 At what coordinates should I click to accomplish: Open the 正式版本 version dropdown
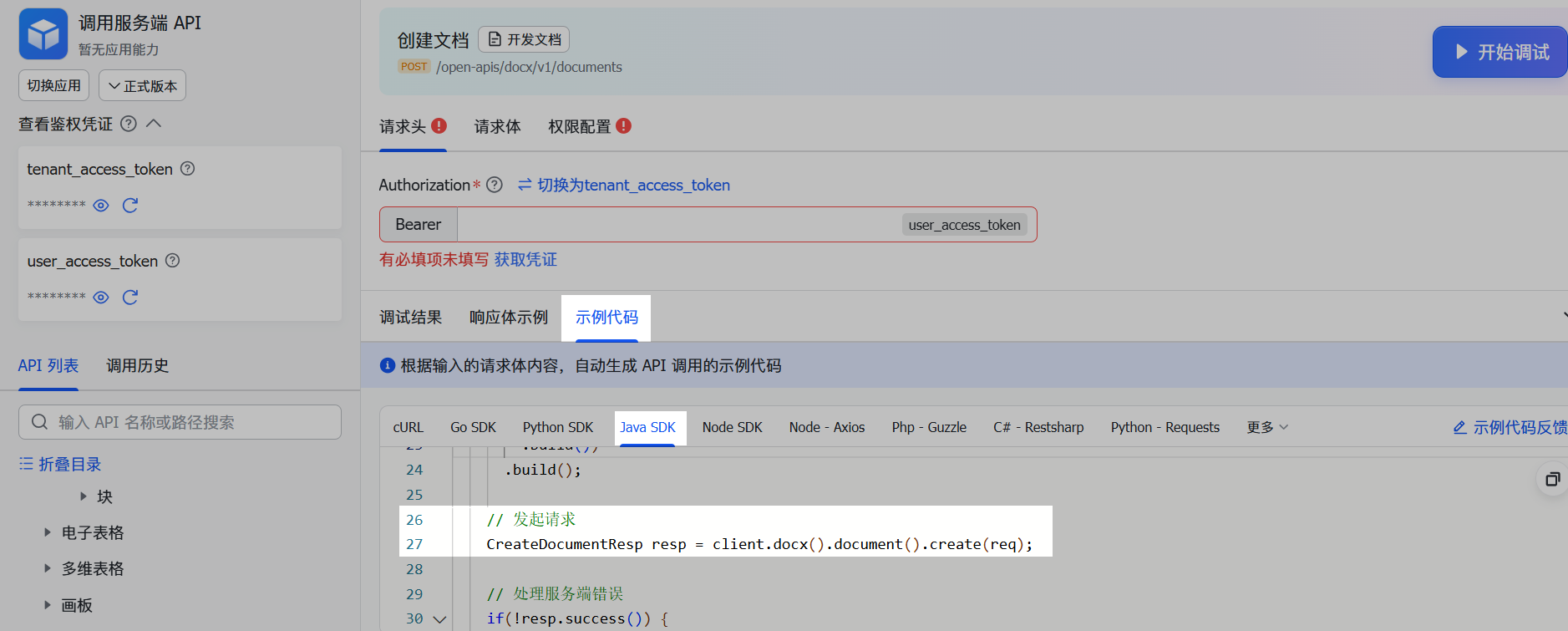[142, 86]
